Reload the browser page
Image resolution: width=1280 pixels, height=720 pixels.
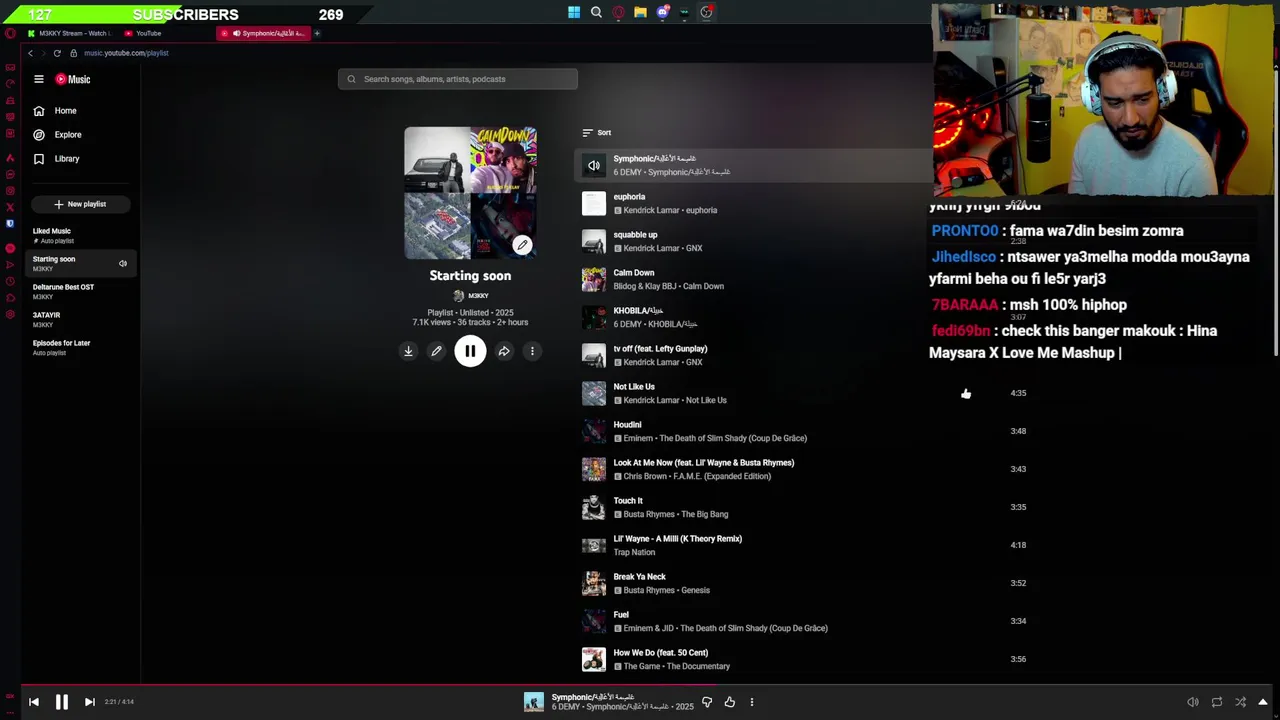click(57, 53)
